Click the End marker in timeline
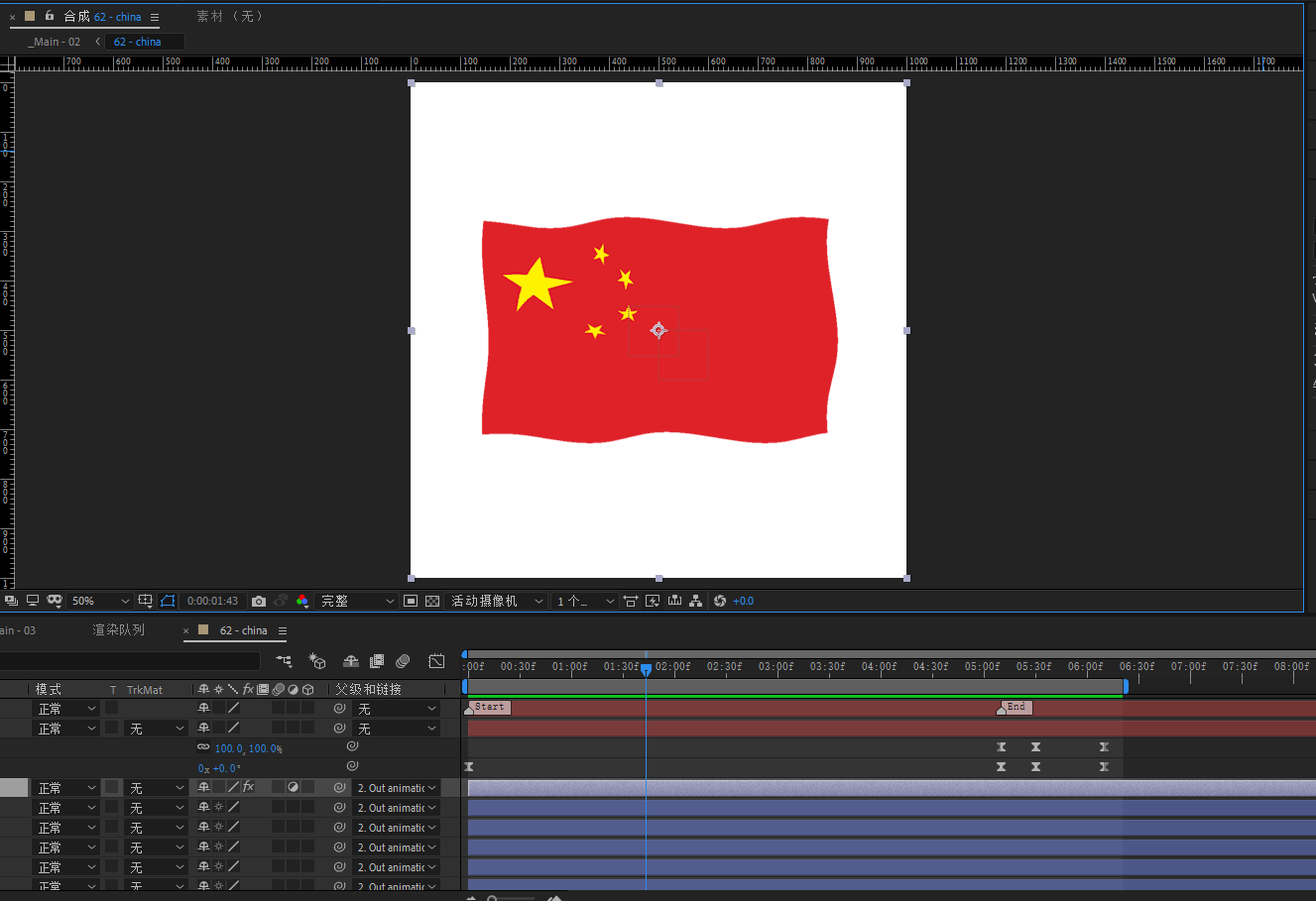This screenshot has height=901, width=1316. [1015, 708]
